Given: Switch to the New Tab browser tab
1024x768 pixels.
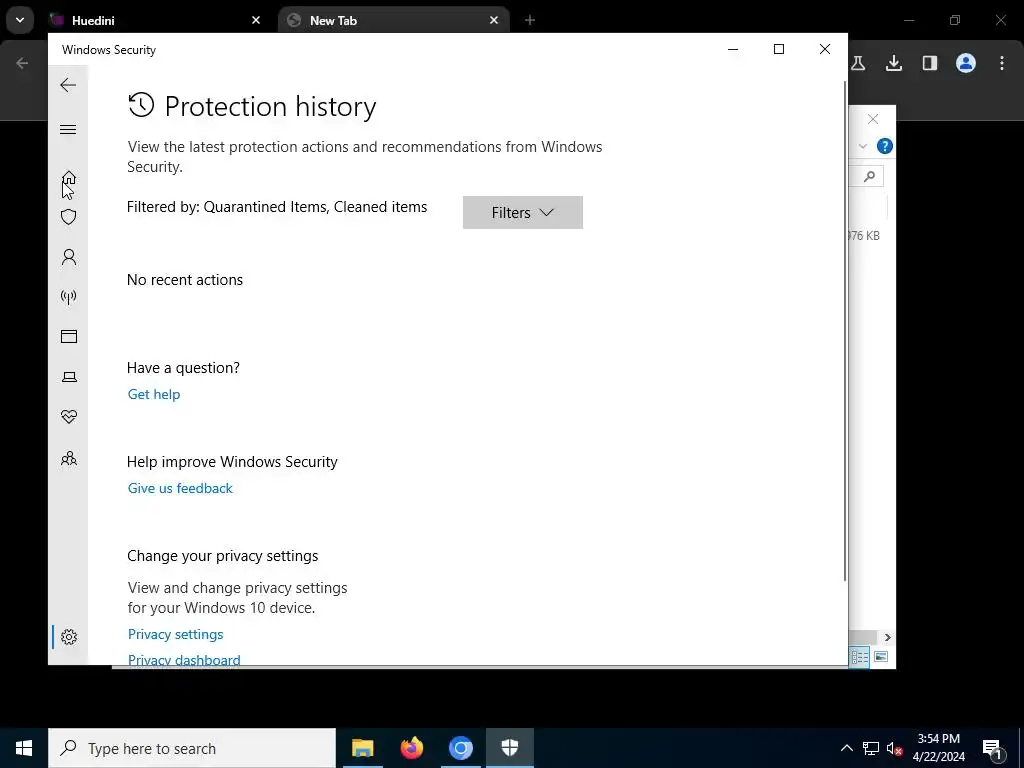Looking at the screenshot, I should 394,20.
